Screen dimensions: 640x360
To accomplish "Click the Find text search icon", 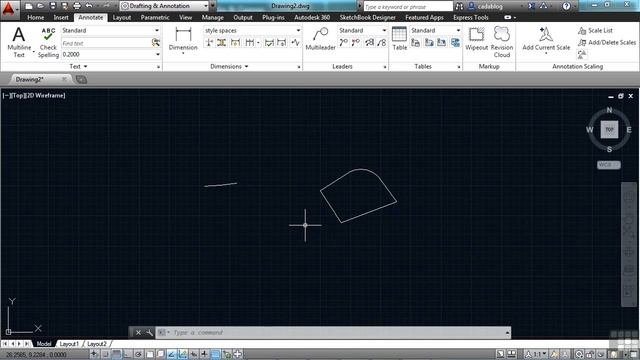I will click(156, 42).
